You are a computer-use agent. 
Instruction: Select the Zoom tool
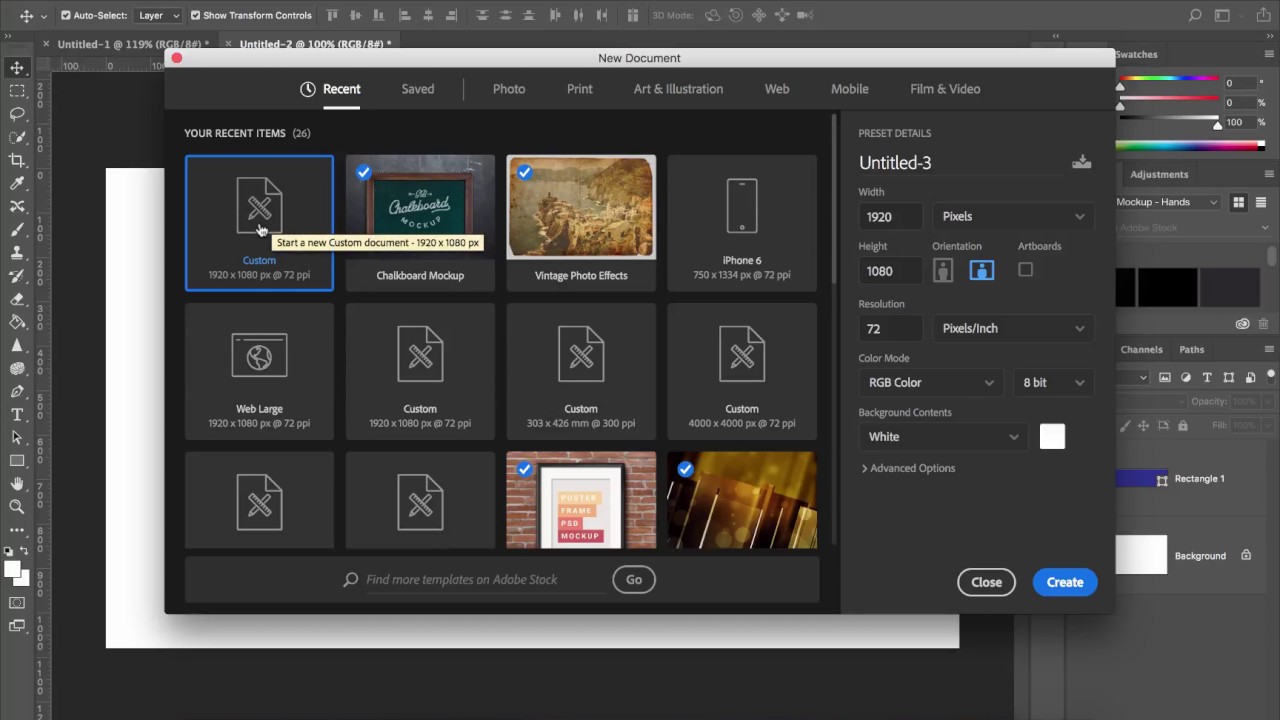coord(17,507)
